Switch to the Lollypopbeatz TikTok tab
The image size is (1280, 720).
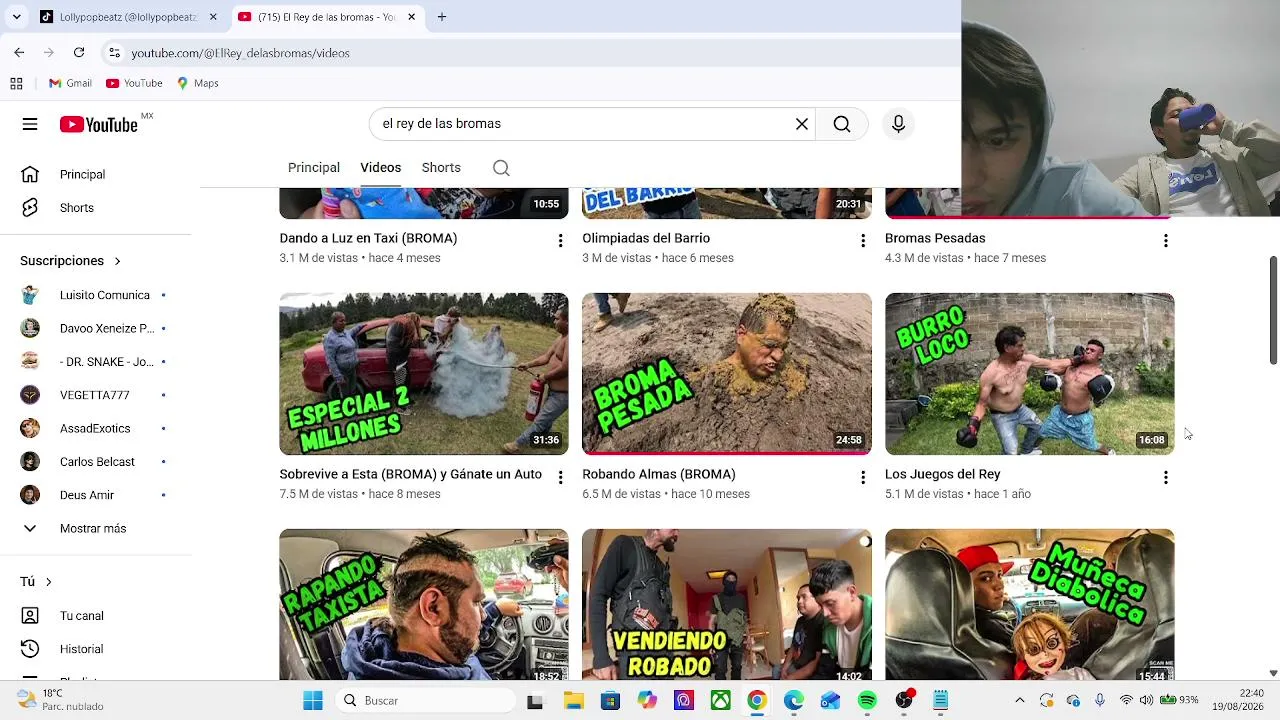(126, 17)
